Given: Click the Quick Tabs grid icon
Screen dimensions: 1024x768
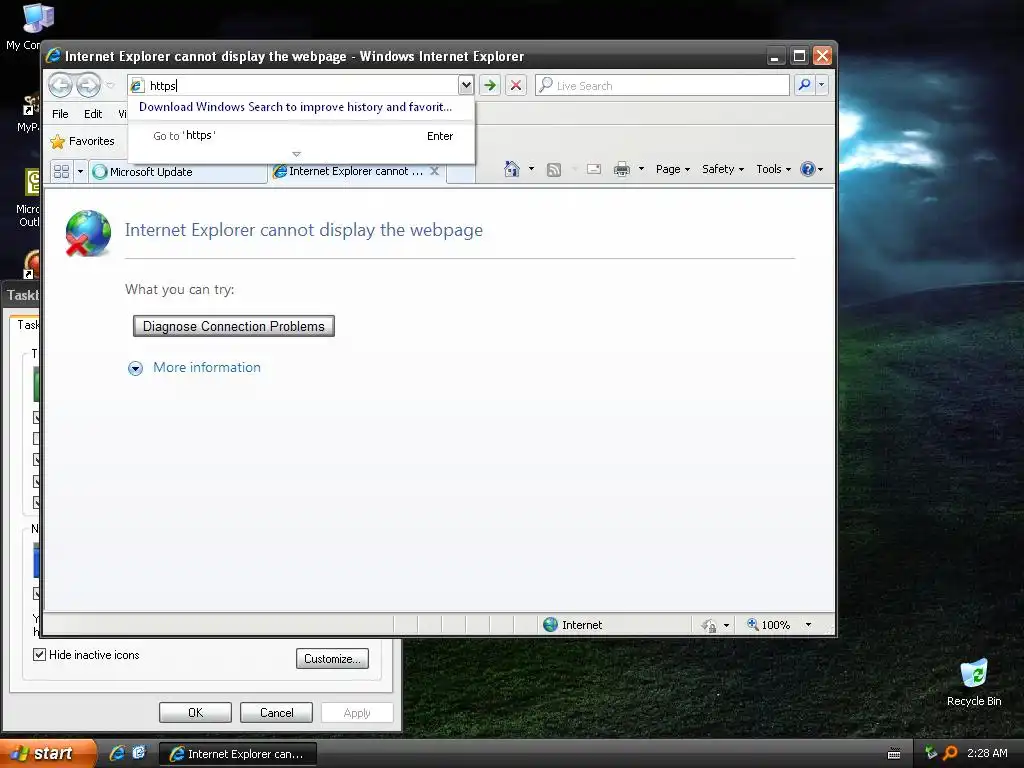Looking at the screenshot, I should [61, 172].
